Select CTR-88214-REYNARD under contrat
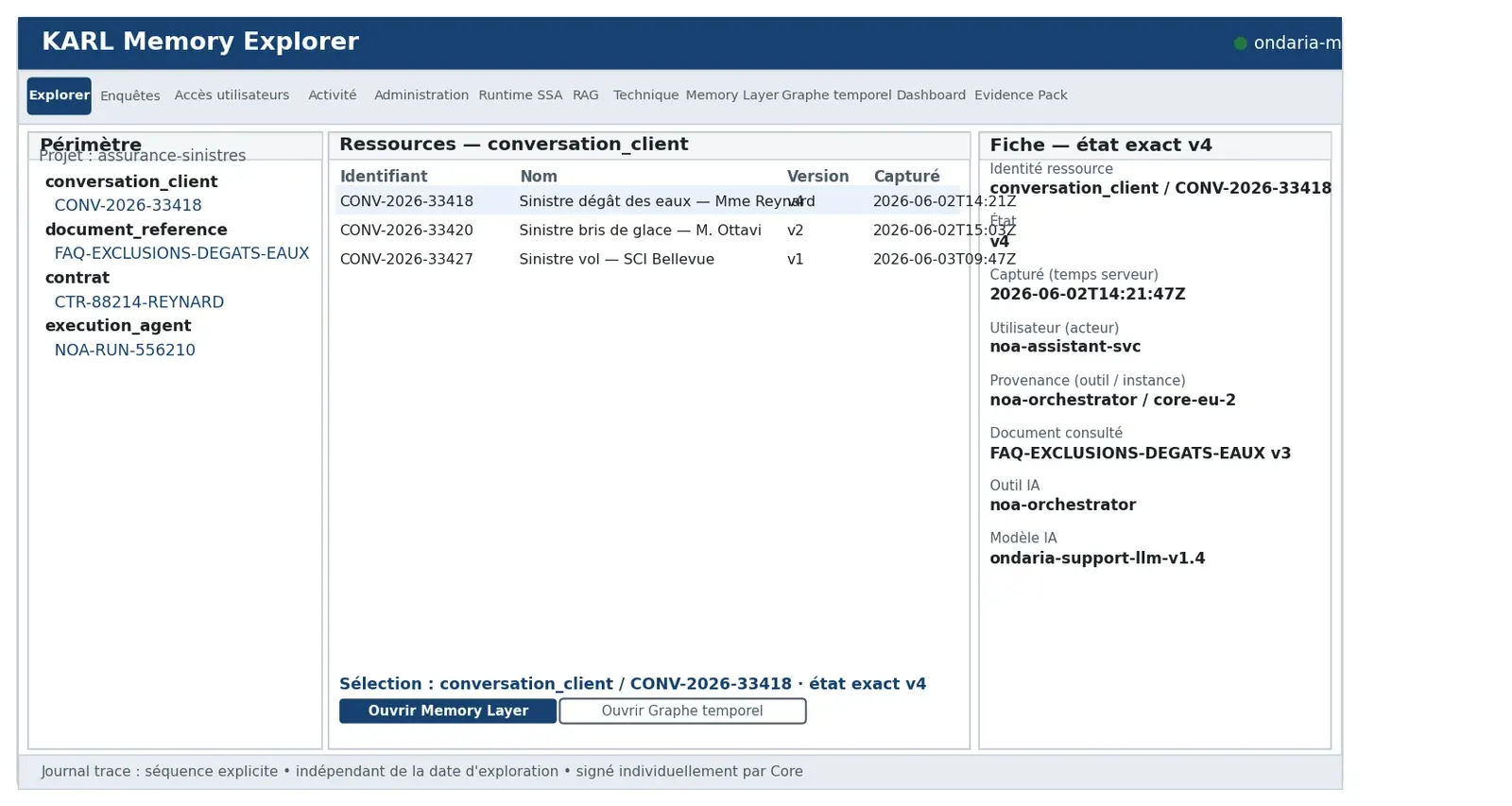This screenshot has height=806, width=1512. [x=139, y=301]
